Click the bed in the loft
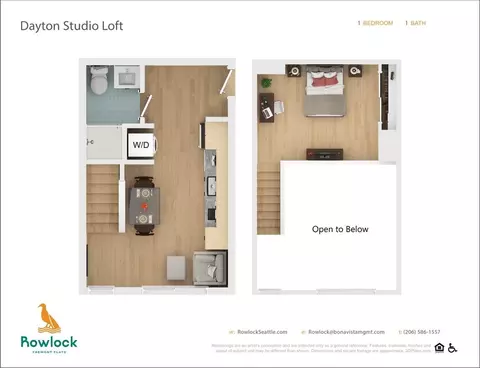 click(325, 91)
